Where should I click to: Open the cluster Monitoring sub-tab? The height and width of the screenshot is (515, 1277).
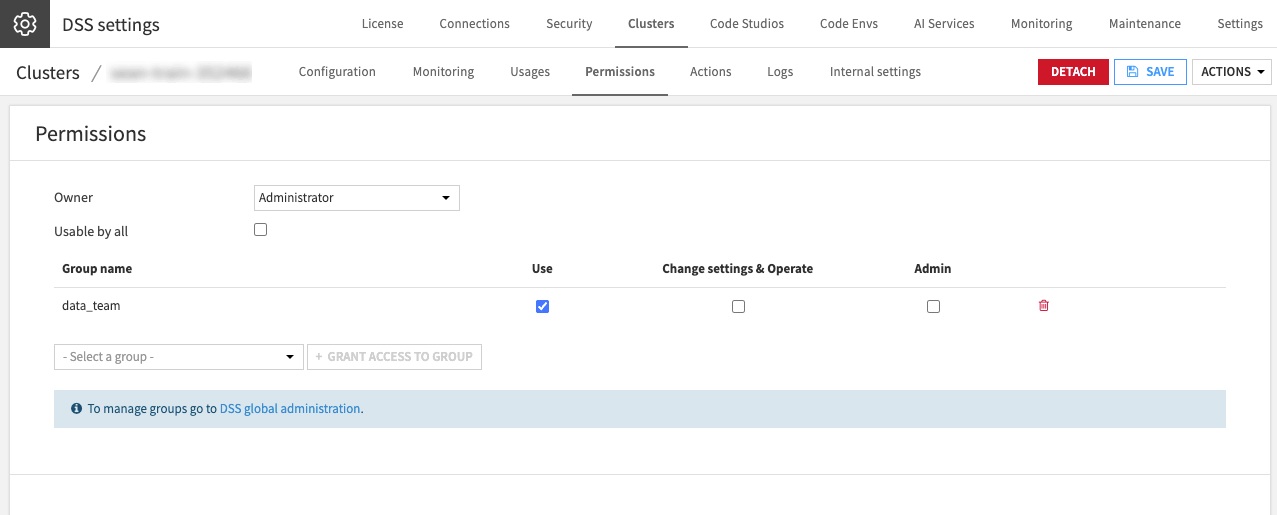pos(443,72)
